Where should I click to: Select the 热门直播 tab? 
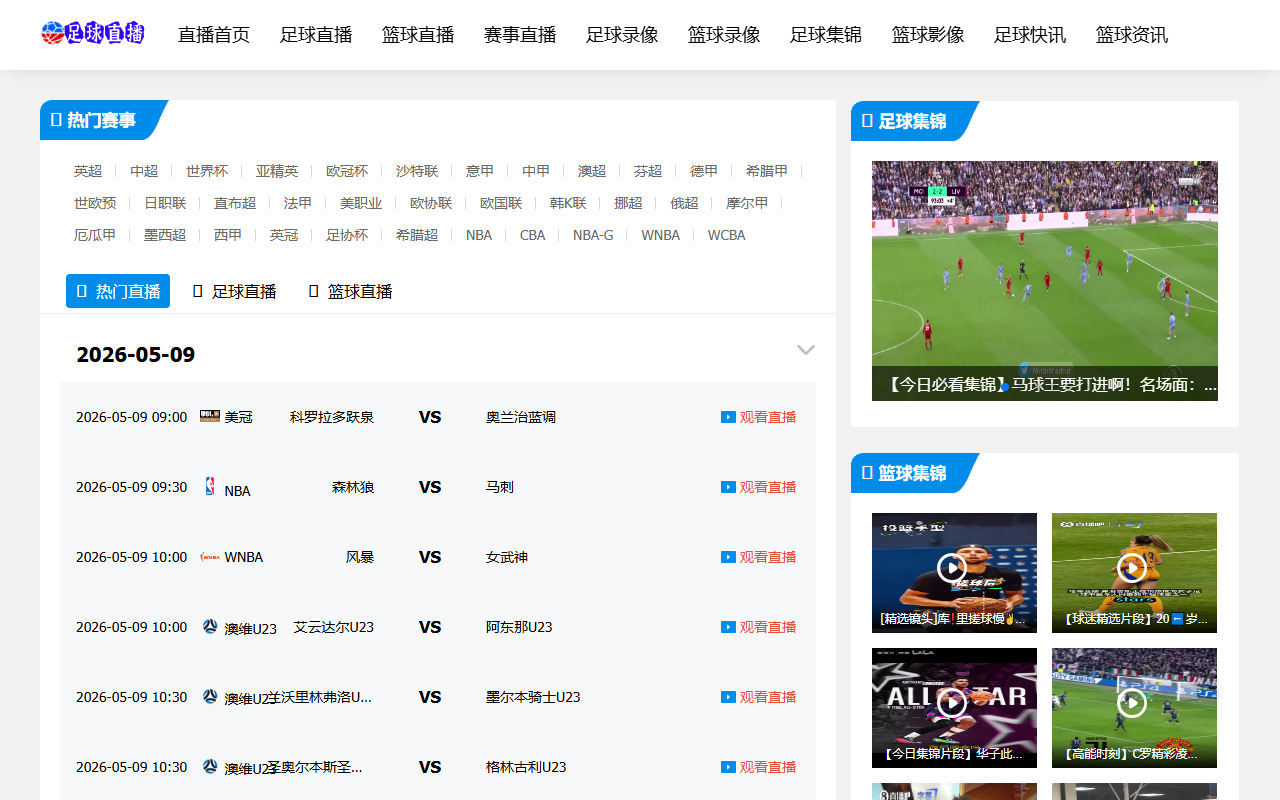click(x=118, y=291)
